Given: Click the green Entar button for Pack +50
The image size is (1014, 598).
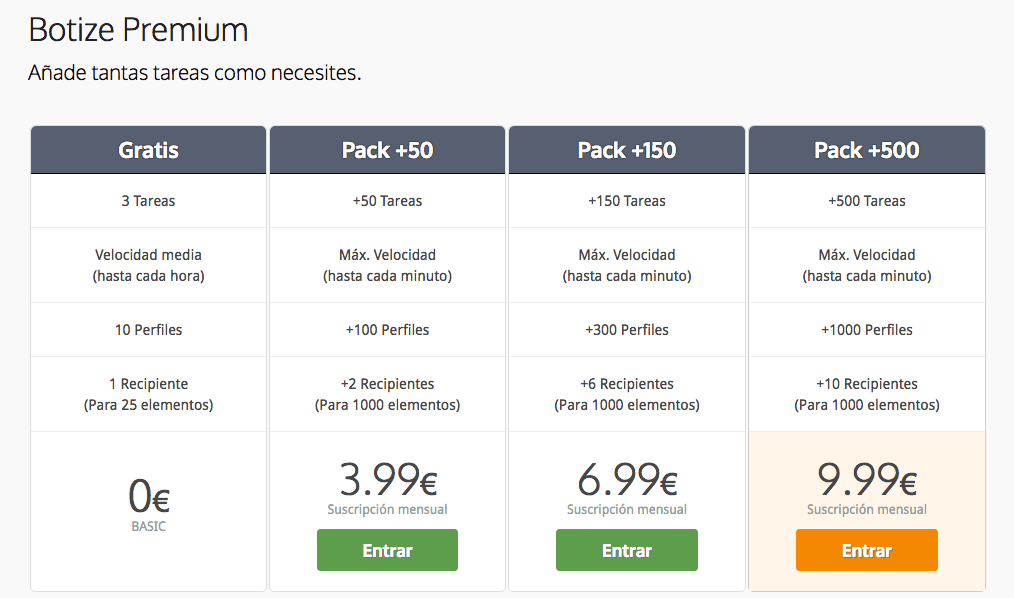Looking at the screenshot, I should (387, 550).
